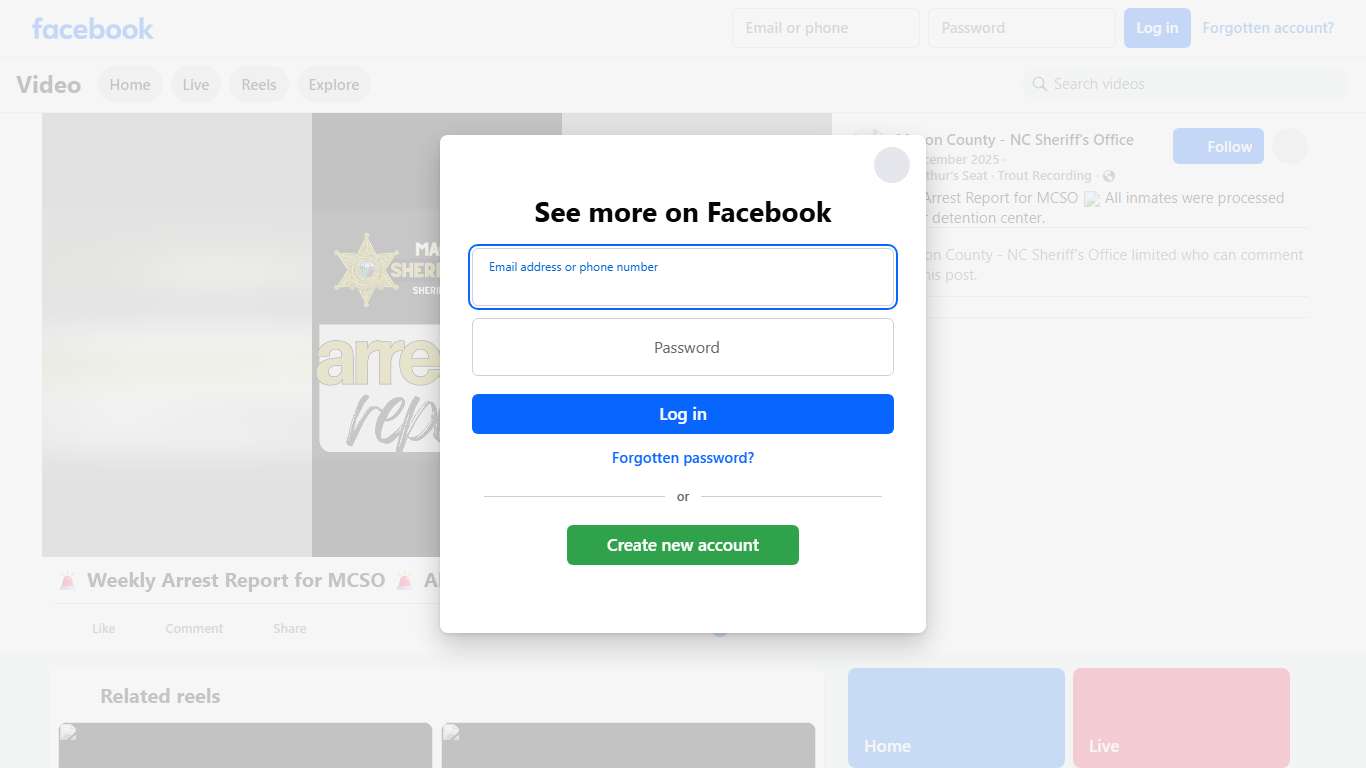This screenshot has width=1366, height=768.
Task: Follow Macon County Sheriff's Office page
Action: 1218,146
